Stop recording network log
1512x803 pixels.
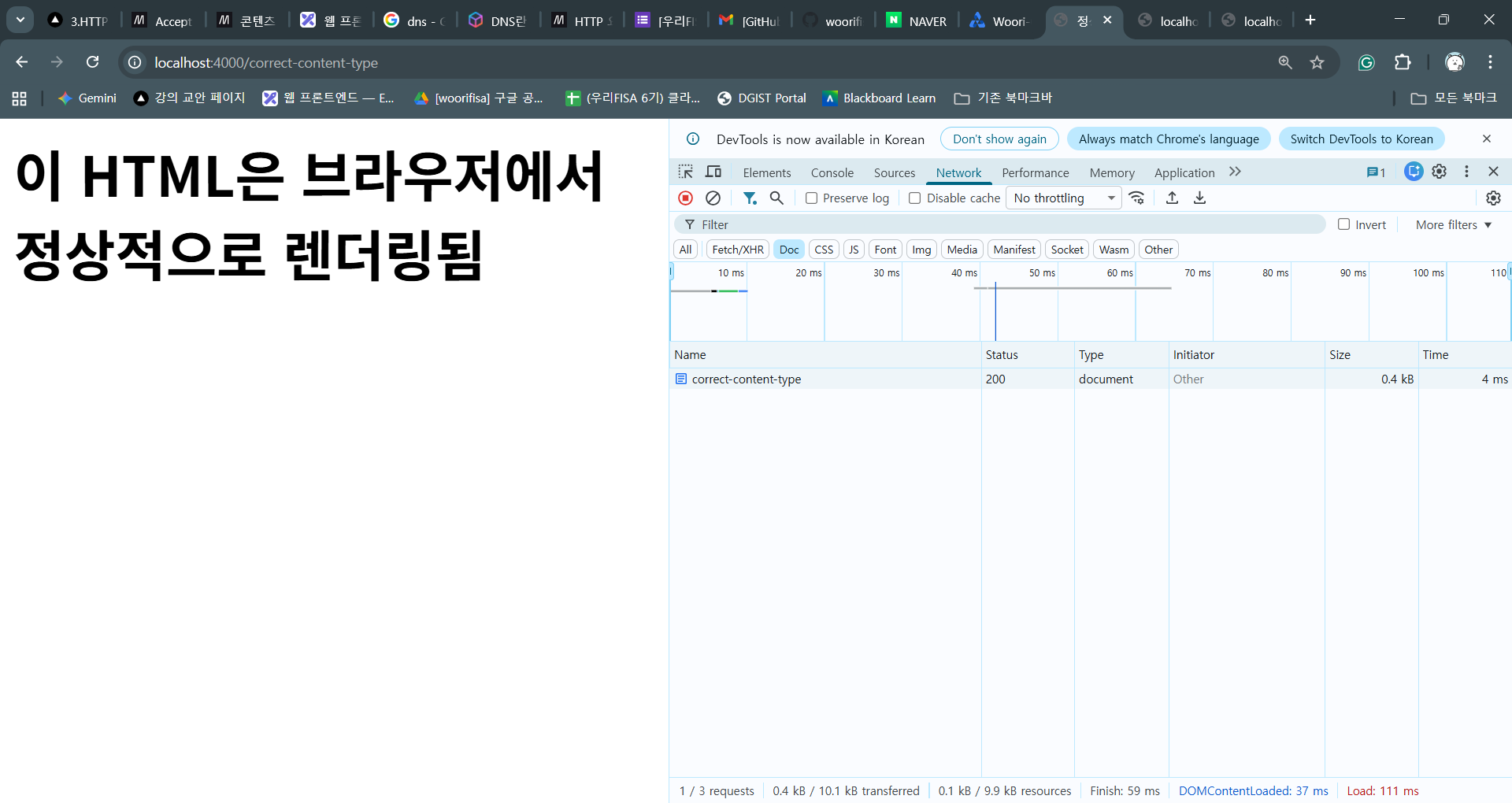coord(686,198)
